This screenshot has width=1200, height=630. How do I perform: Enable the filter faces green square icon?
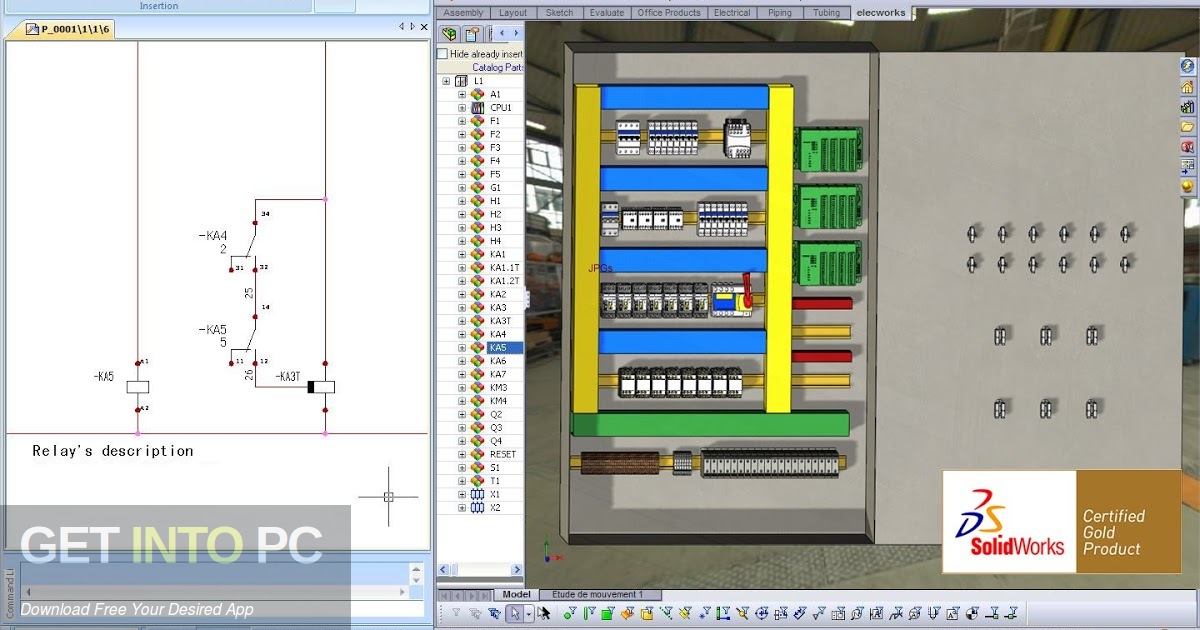pyautogui.click(x=608, y=614)
